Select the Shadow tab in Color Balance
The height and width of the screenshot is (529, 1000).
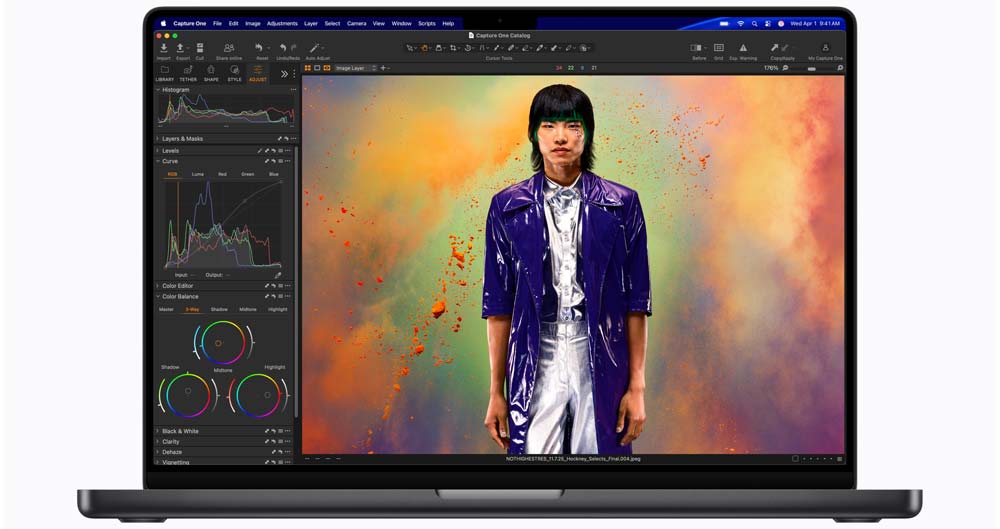(219, 309)
